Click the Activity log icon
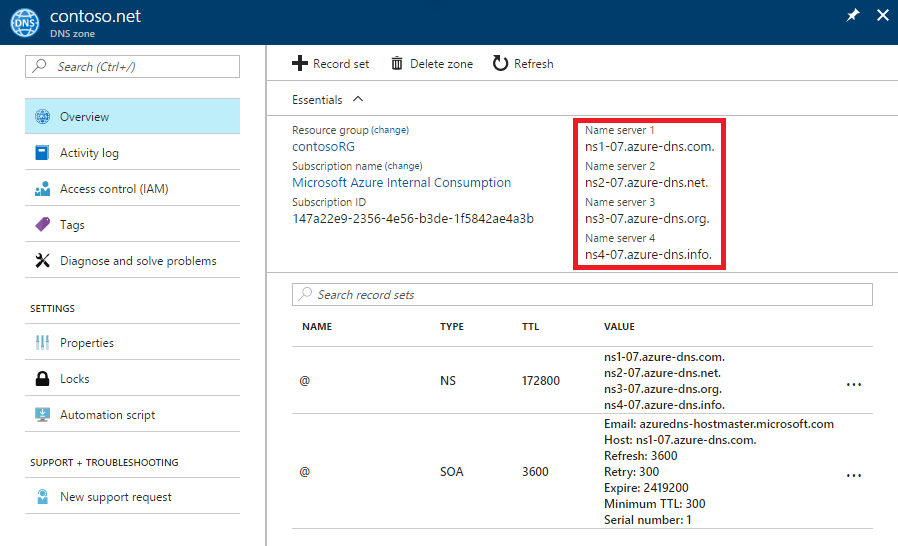The image size is (898, 546). coord(42,153)
